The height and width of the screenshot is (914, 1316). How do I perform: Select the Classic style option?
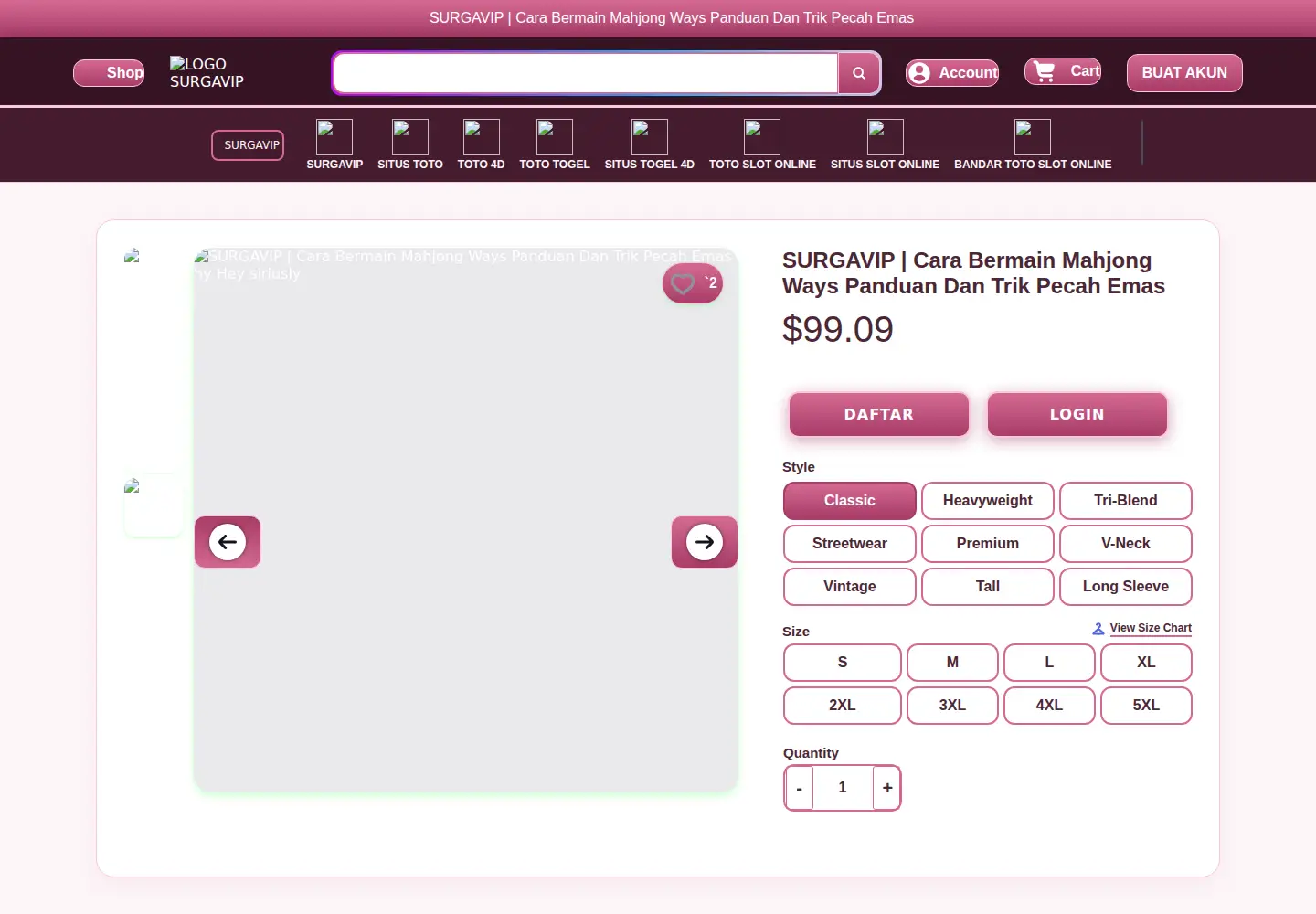(850, 501)
